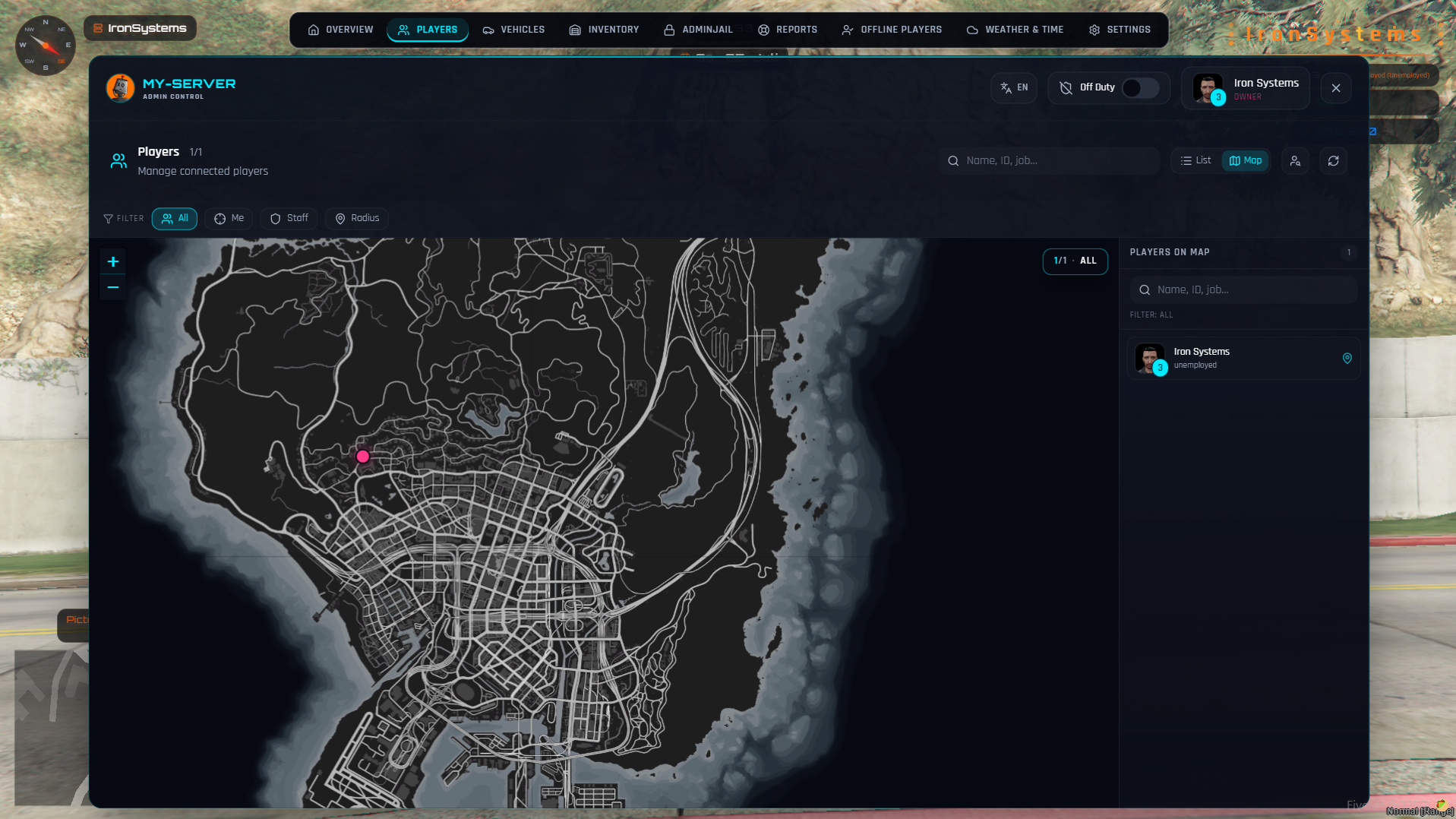Click the MY-SERVER logo icon
Viewport: 1456px width, 819px height.
(x=120, y=88)
